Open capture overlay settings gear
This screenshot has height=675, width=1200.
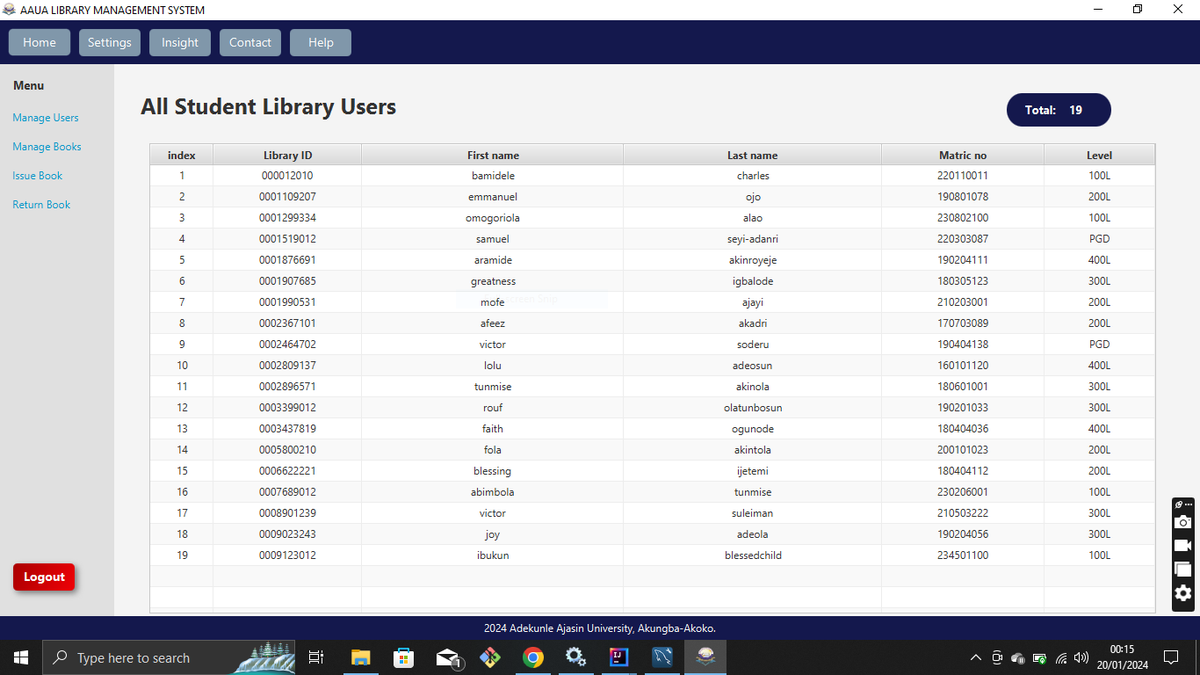coord(1183,593)
